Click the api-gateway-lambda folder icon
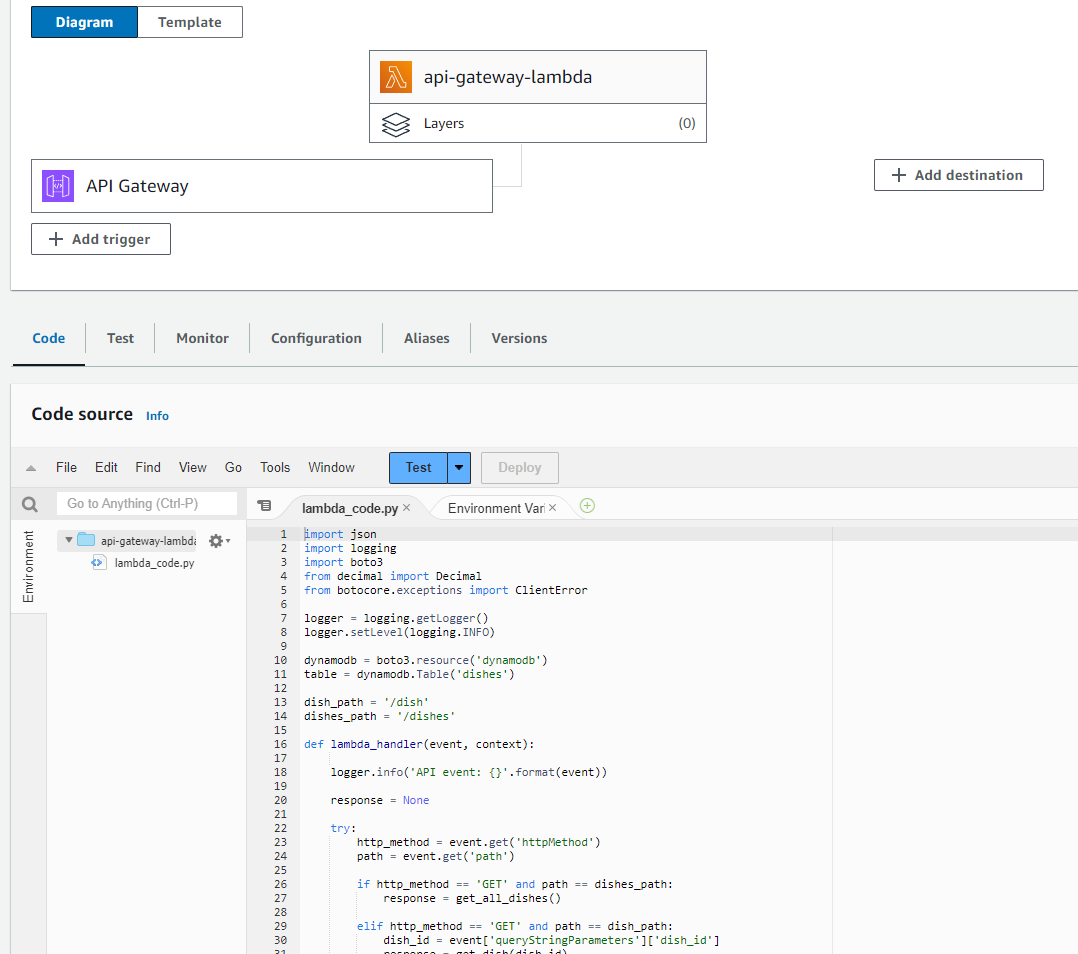1078x954 pixels. (86, 540)
